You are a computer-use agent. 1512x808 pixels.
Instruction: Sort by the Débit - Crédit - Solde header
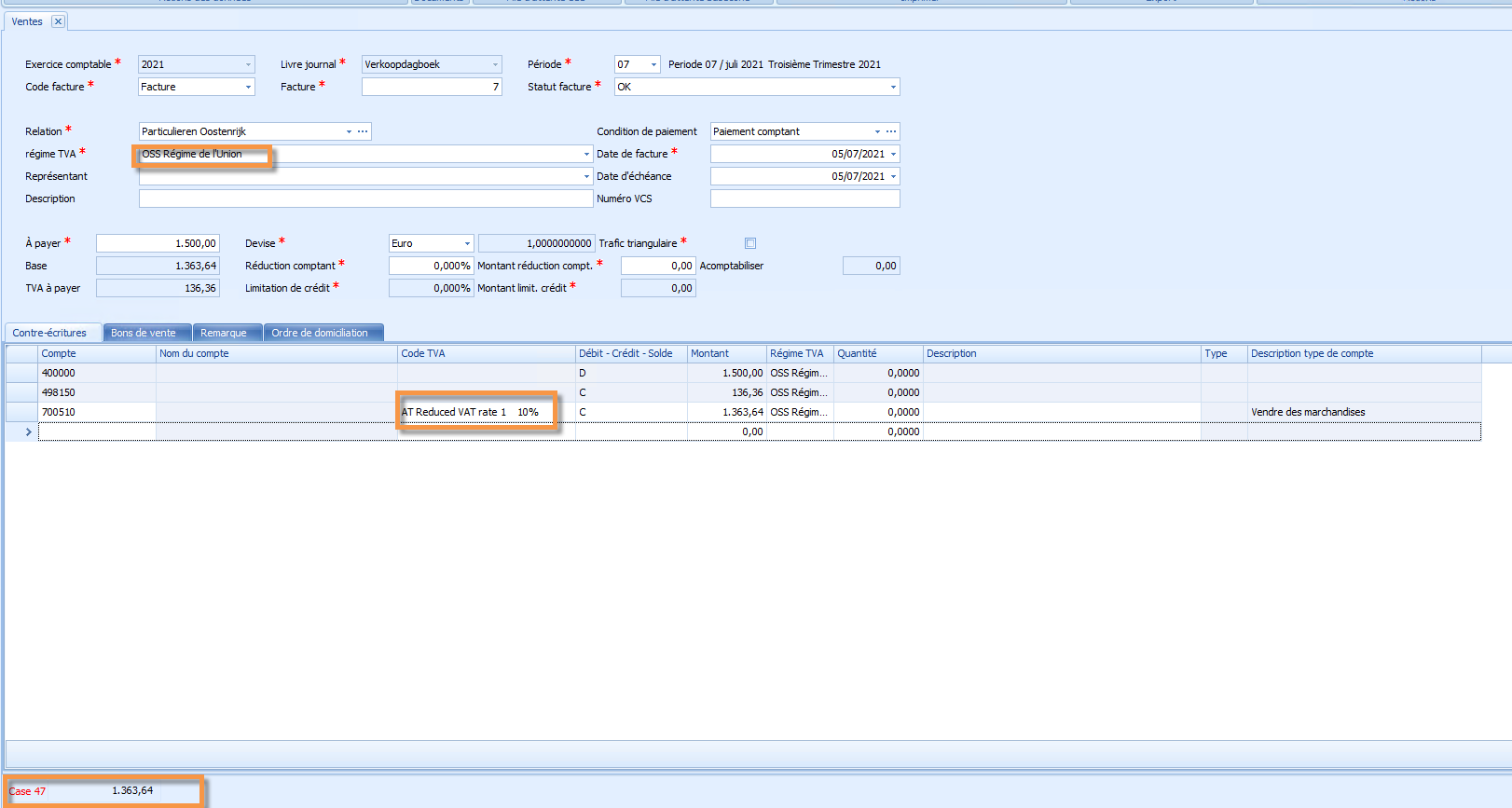click(x=631, y=353)
